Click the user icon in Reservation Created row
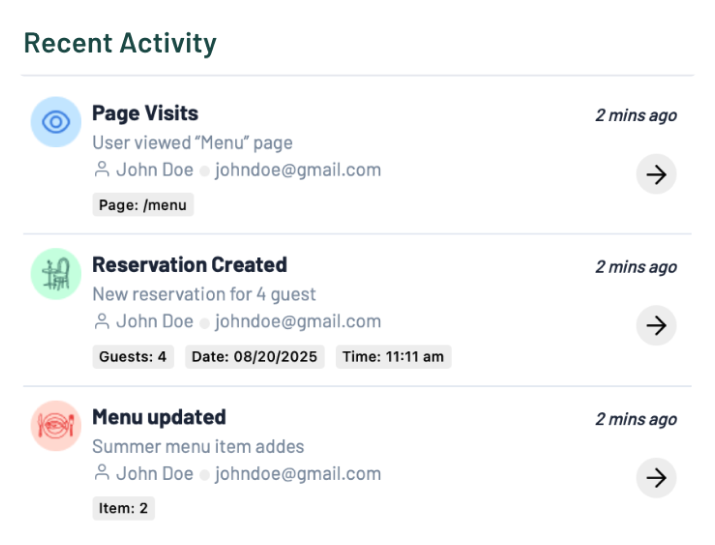The width and height of the screenshot is (715, 545). [101, 322]
